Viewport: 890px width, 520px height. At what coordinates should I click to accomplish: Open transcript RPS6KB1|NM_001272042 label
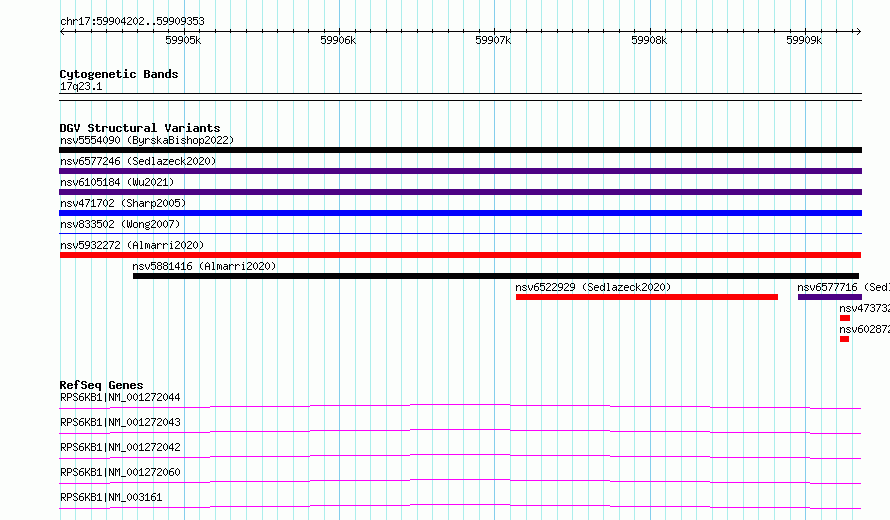click(120, 447)
